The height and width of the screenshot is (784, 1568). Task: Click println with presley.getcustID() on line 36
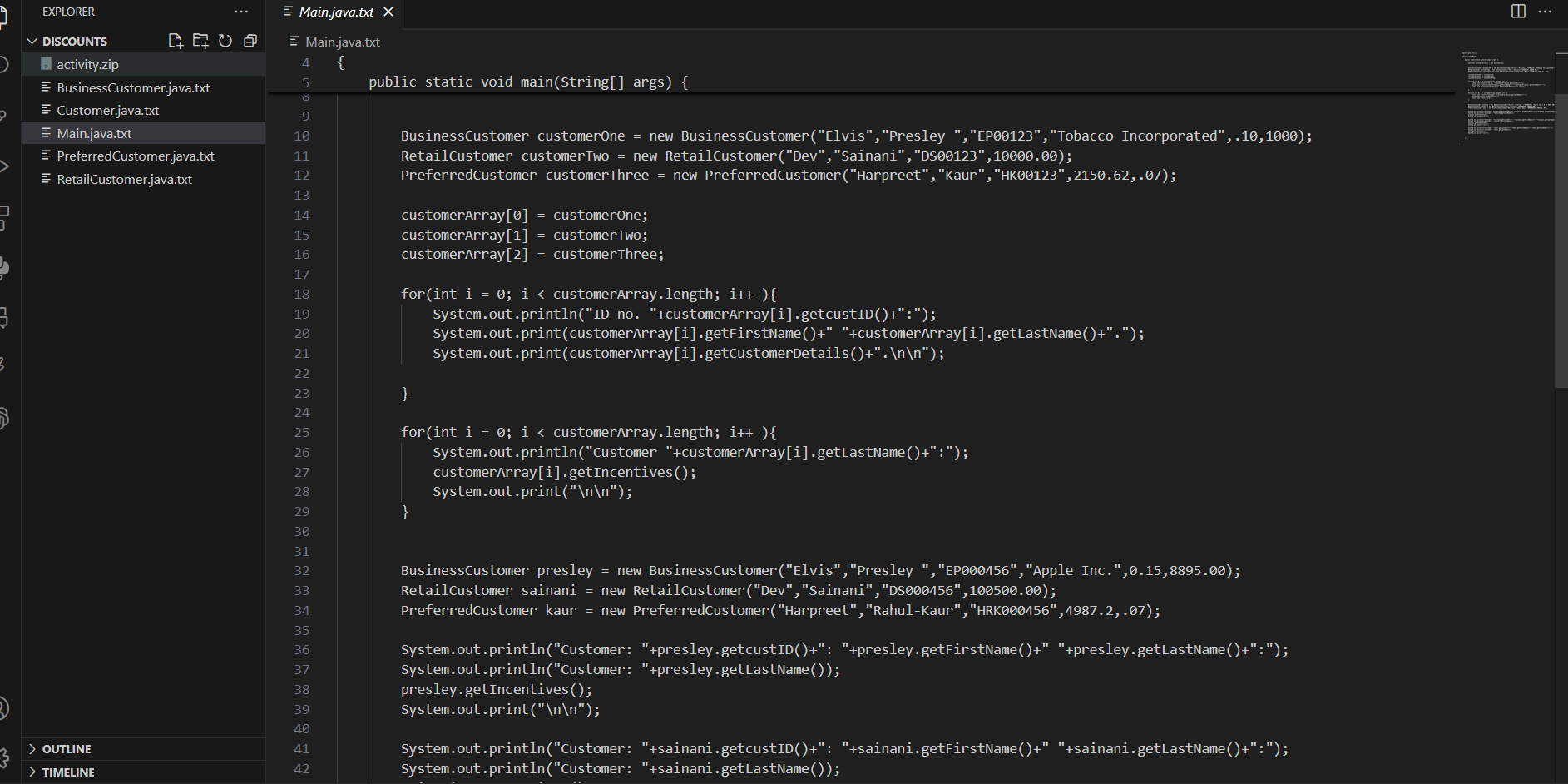pyautogui.click(x=845, y=649)
